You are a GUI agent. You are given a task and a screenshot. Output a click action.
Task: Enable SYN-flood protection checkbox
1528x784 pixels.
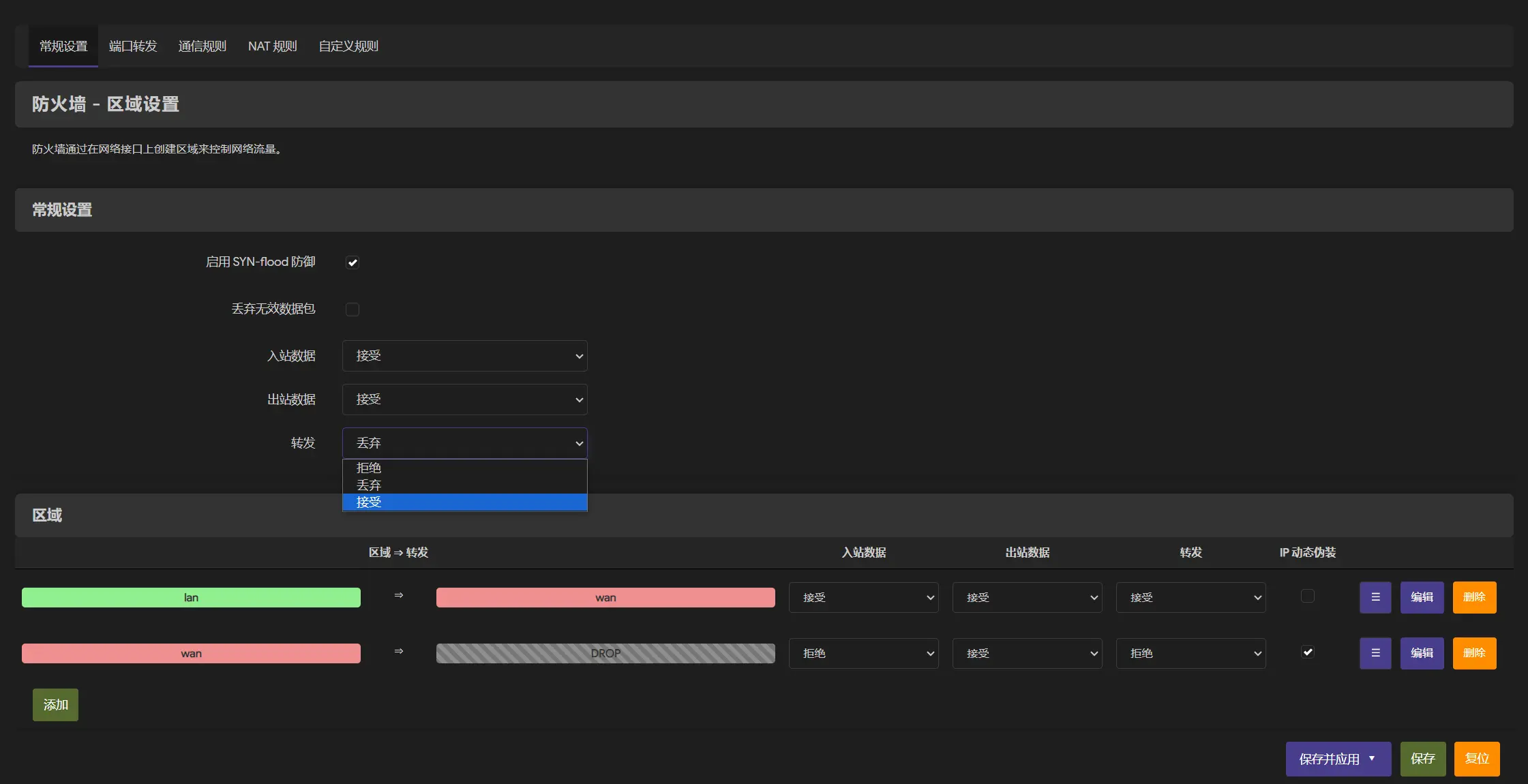click(353, 262)
